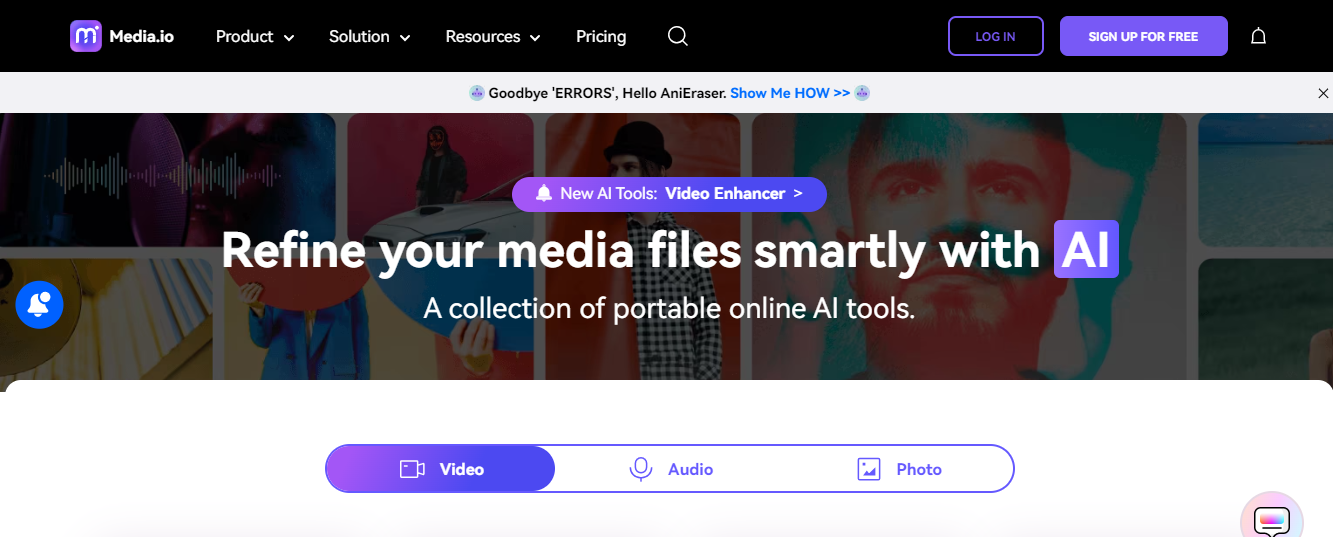
Task: Click the notification bell in header
Action: click(x=1258, y=36)
